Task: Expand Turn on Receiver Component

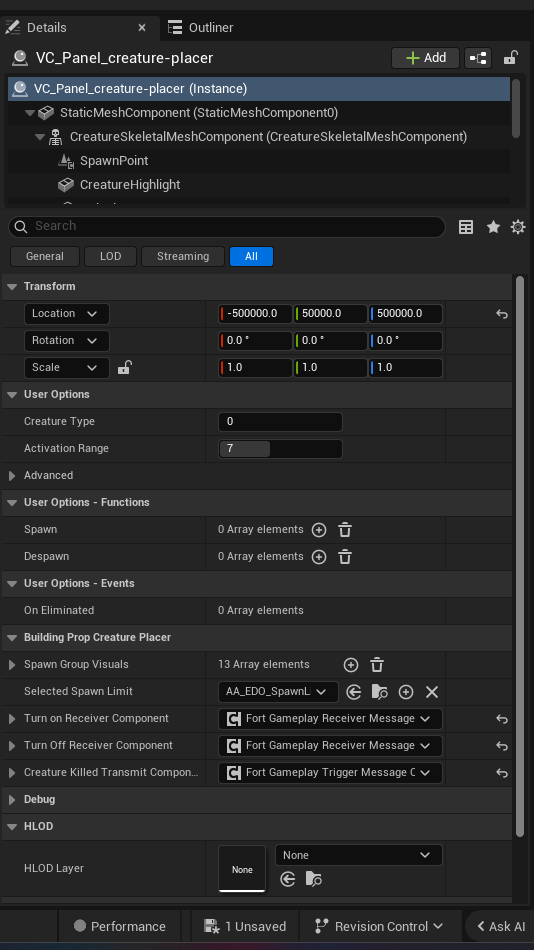Action: point(12,719)
